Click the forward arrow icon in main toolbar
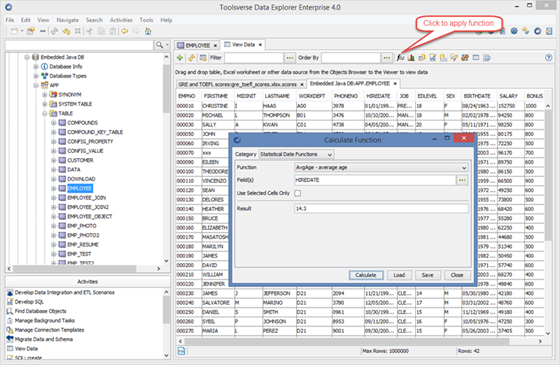The height and width of the screenshot is (365, 560). [x=136, y=31]
